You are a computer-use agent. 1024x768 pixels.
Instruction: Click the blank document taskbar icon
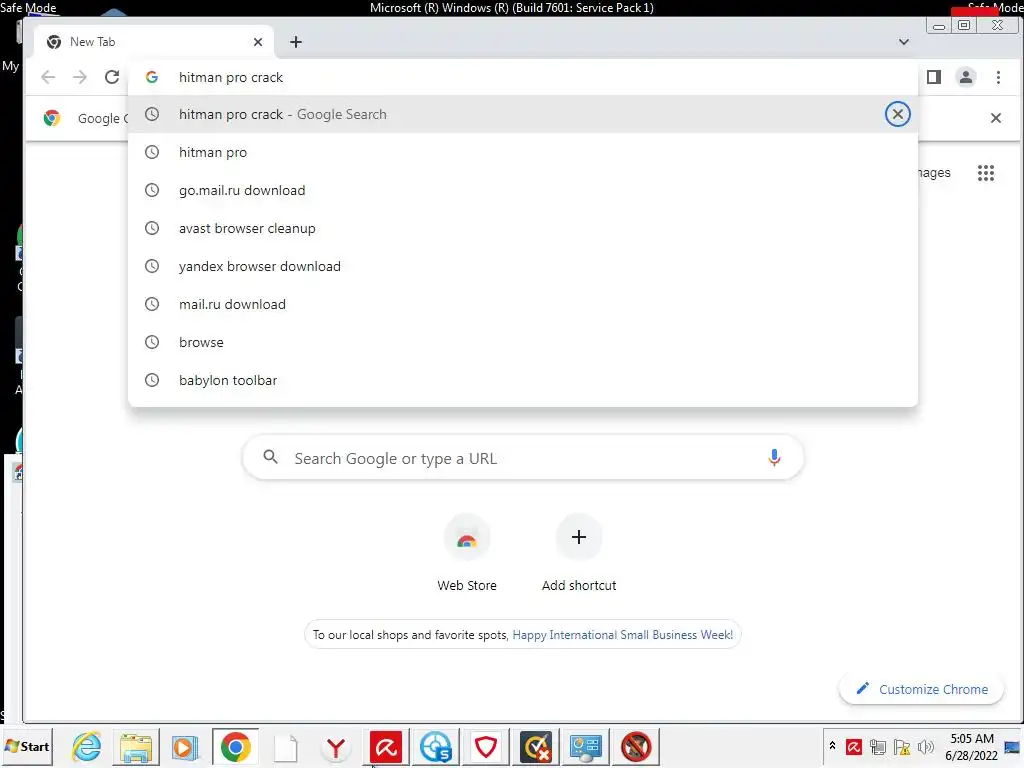285,746
